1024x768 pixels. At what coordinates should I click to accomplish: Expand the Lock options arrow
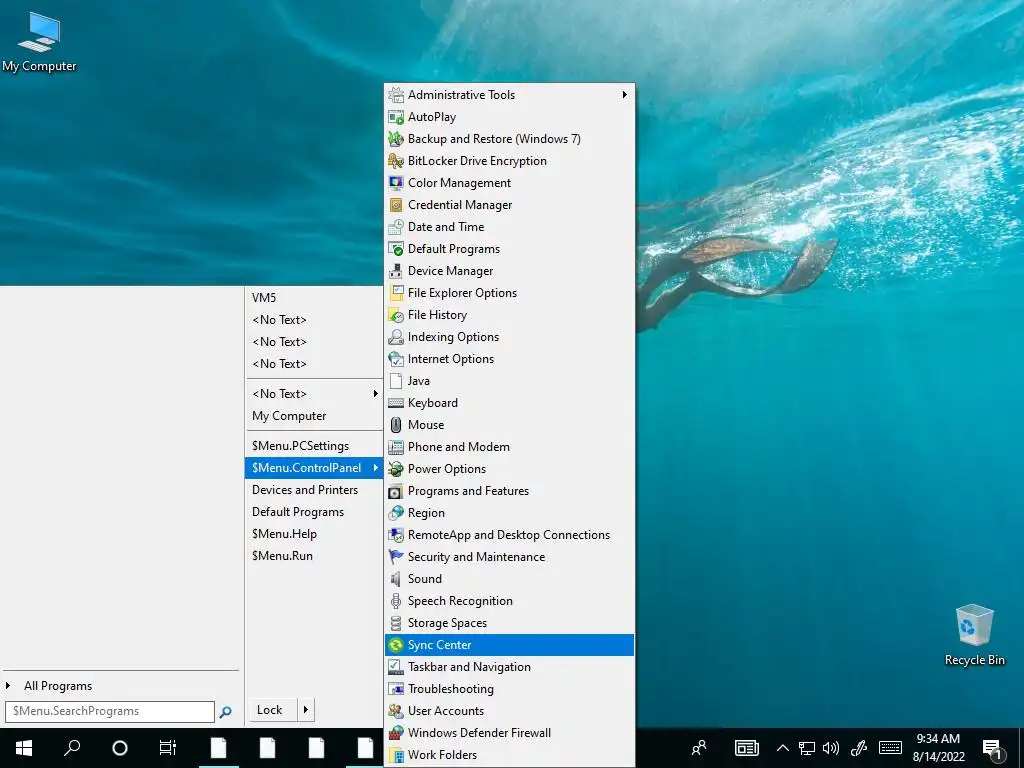point(306,710)
